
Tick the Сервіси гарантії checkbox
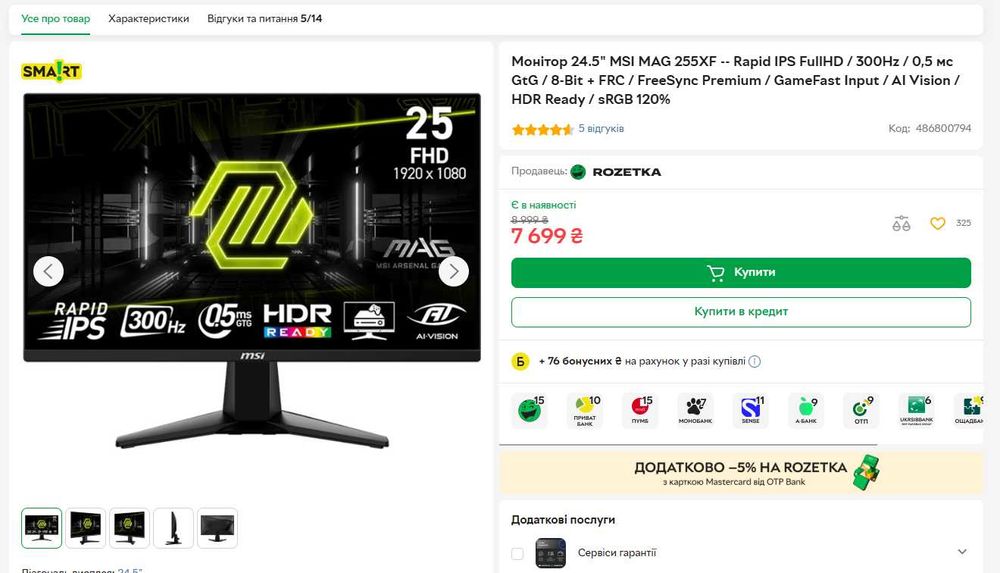[517, 553]
